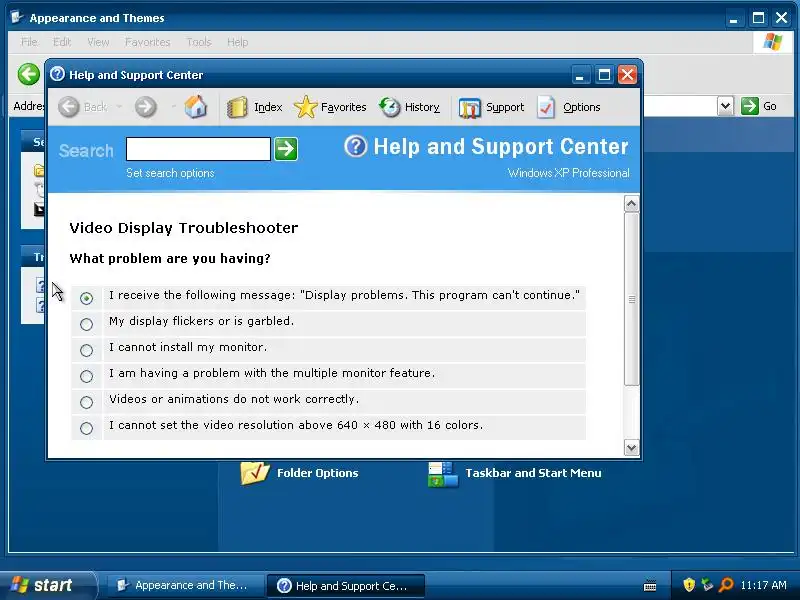
Task: Select the multiple monitor feature problem
Action: coord(86,376)
